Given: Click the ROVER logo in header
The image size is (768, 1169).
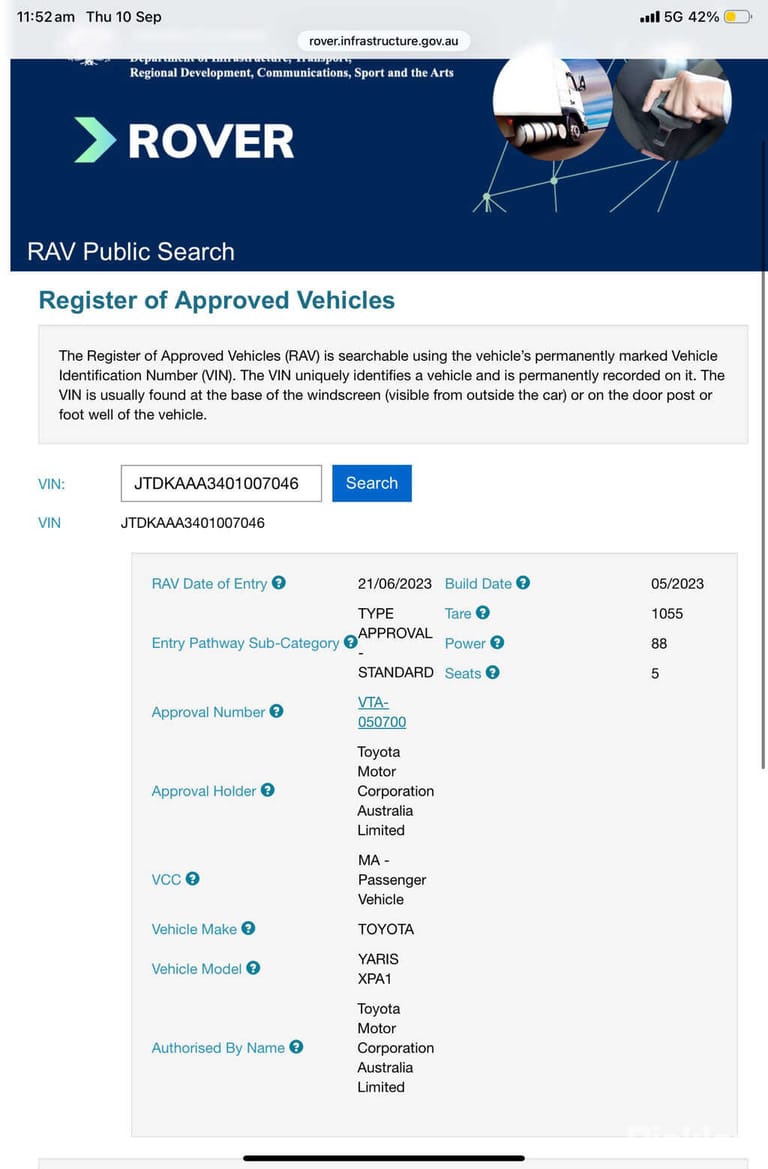Looking at the screenshot, I should point(184,140).
